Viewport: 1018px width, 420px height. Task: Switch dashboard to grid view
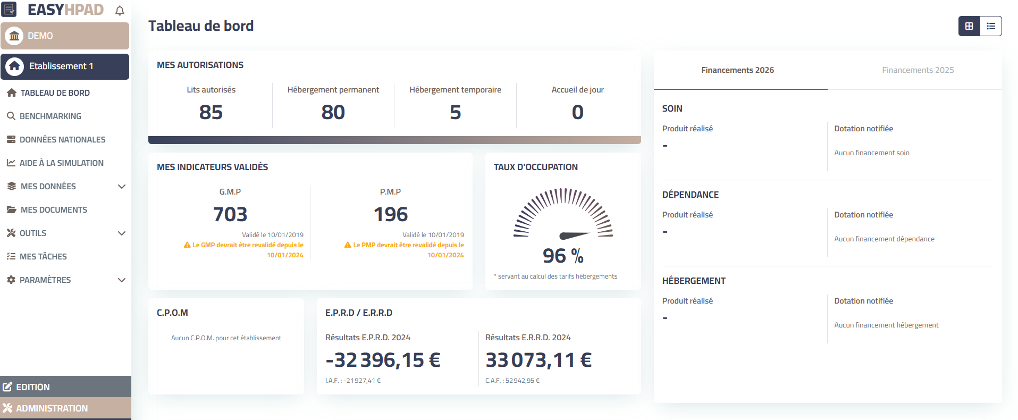968,26
